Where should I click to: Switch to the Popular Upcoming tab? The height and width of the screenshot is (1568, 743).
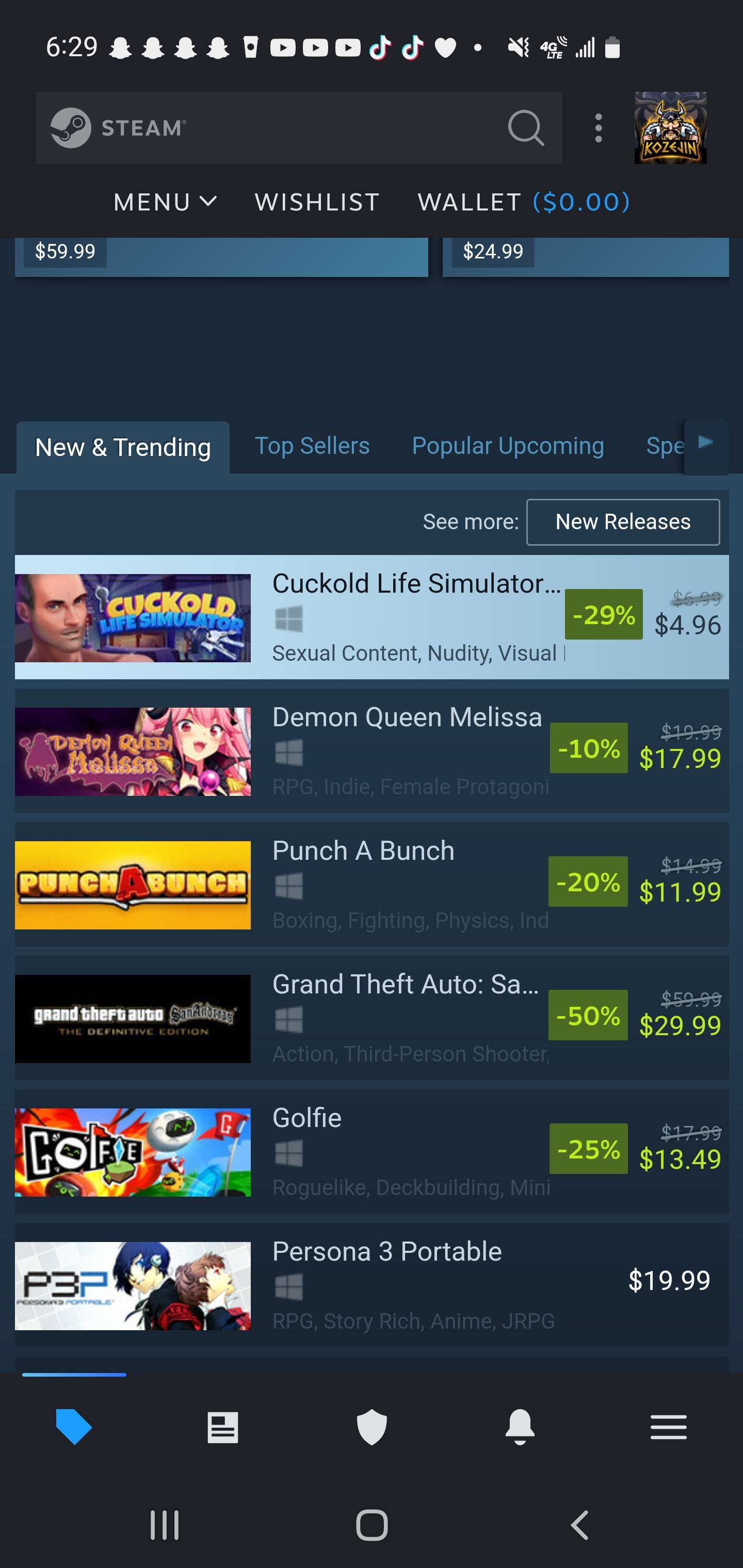point(508,446)
